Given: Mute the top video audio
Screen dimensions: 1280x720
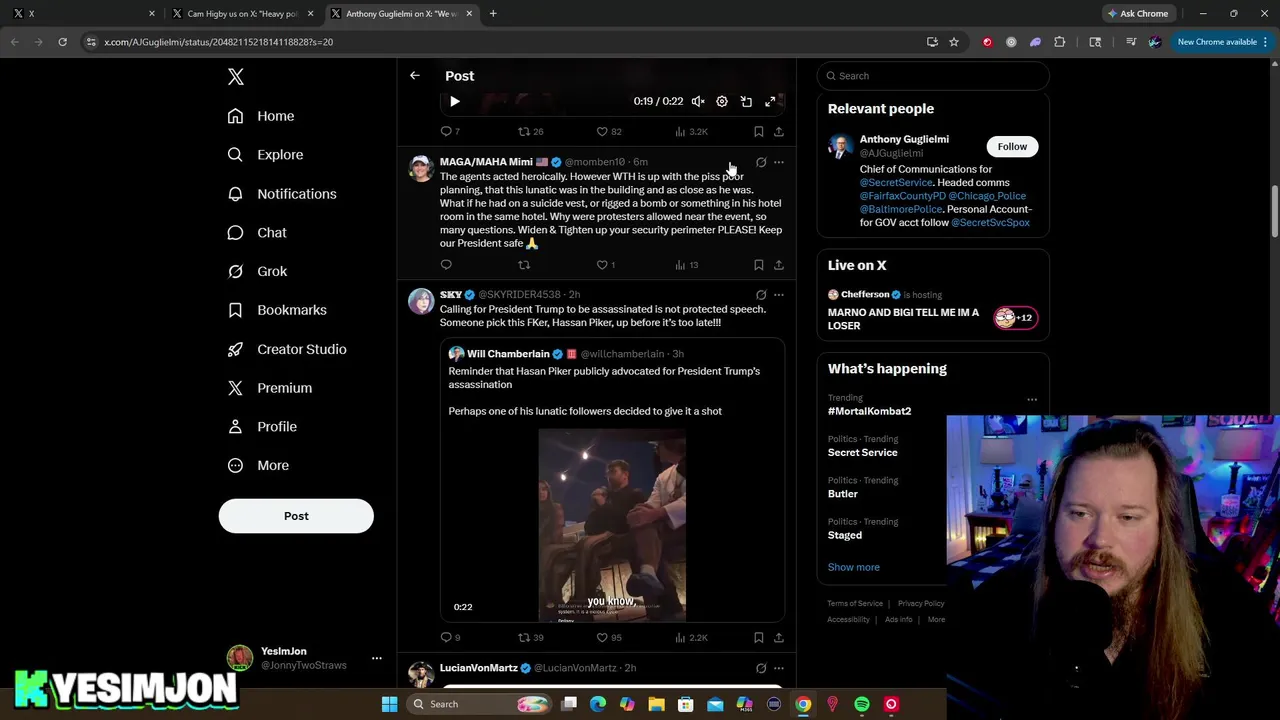Looking at the screenshot, I should click(x=698, y=101).
